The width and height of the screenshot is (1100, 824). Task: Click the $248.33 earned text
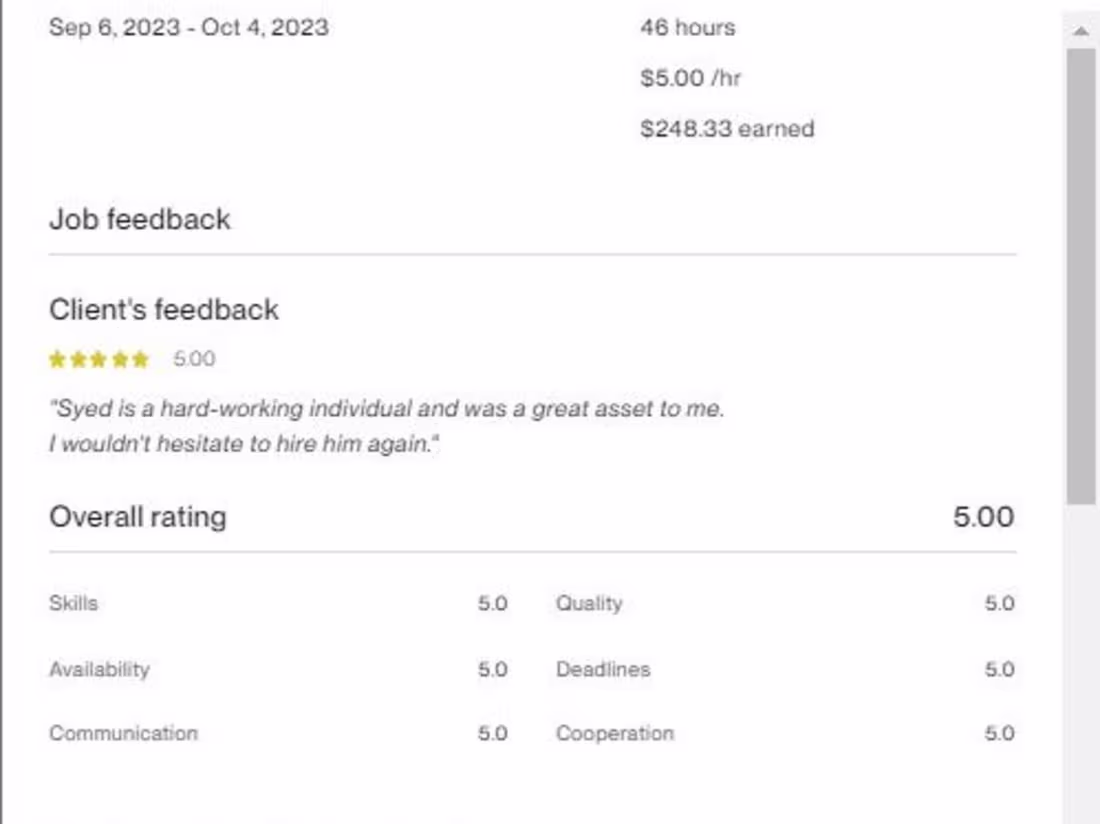pyautogui.click(x=727, y=128)
